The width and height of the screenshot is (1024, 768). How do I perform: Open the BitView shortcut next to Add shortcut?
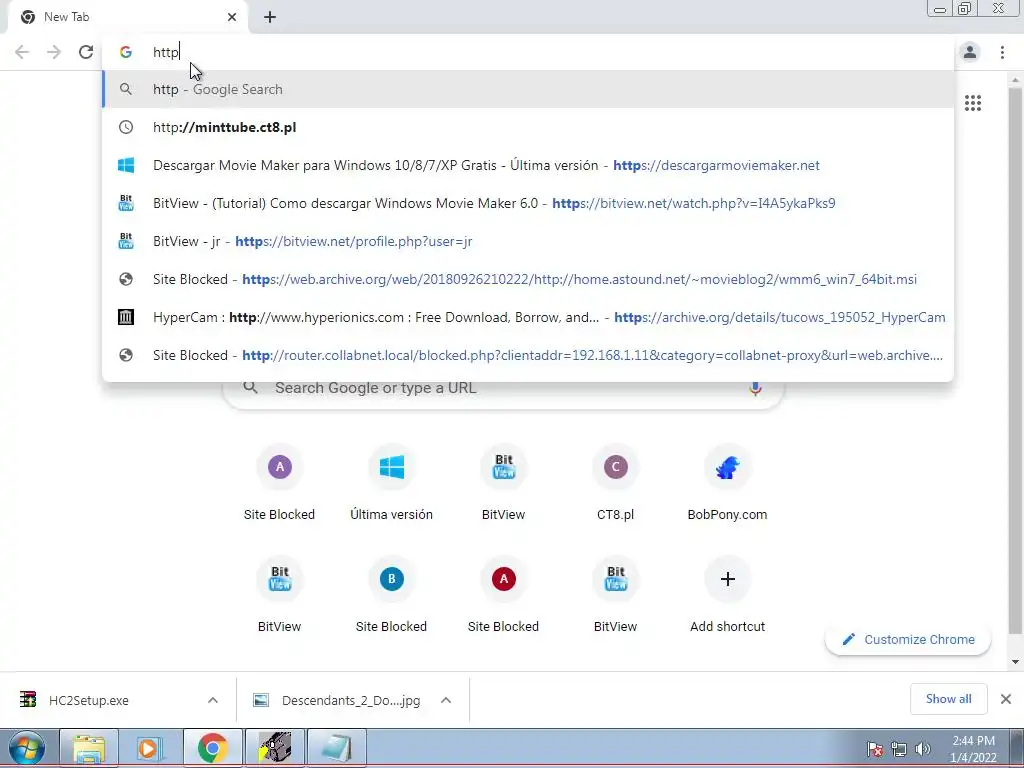pos(615,594)
